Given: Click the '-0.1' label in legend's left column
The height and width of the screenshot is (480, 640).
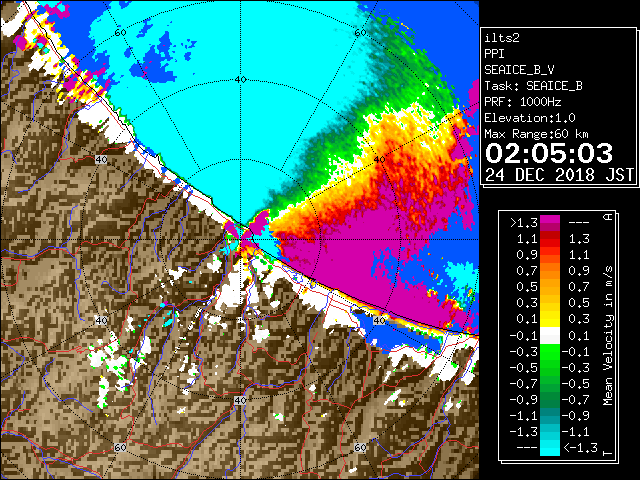Looking at the screenshot, I should pyautogui.click(x=524, y=336).
